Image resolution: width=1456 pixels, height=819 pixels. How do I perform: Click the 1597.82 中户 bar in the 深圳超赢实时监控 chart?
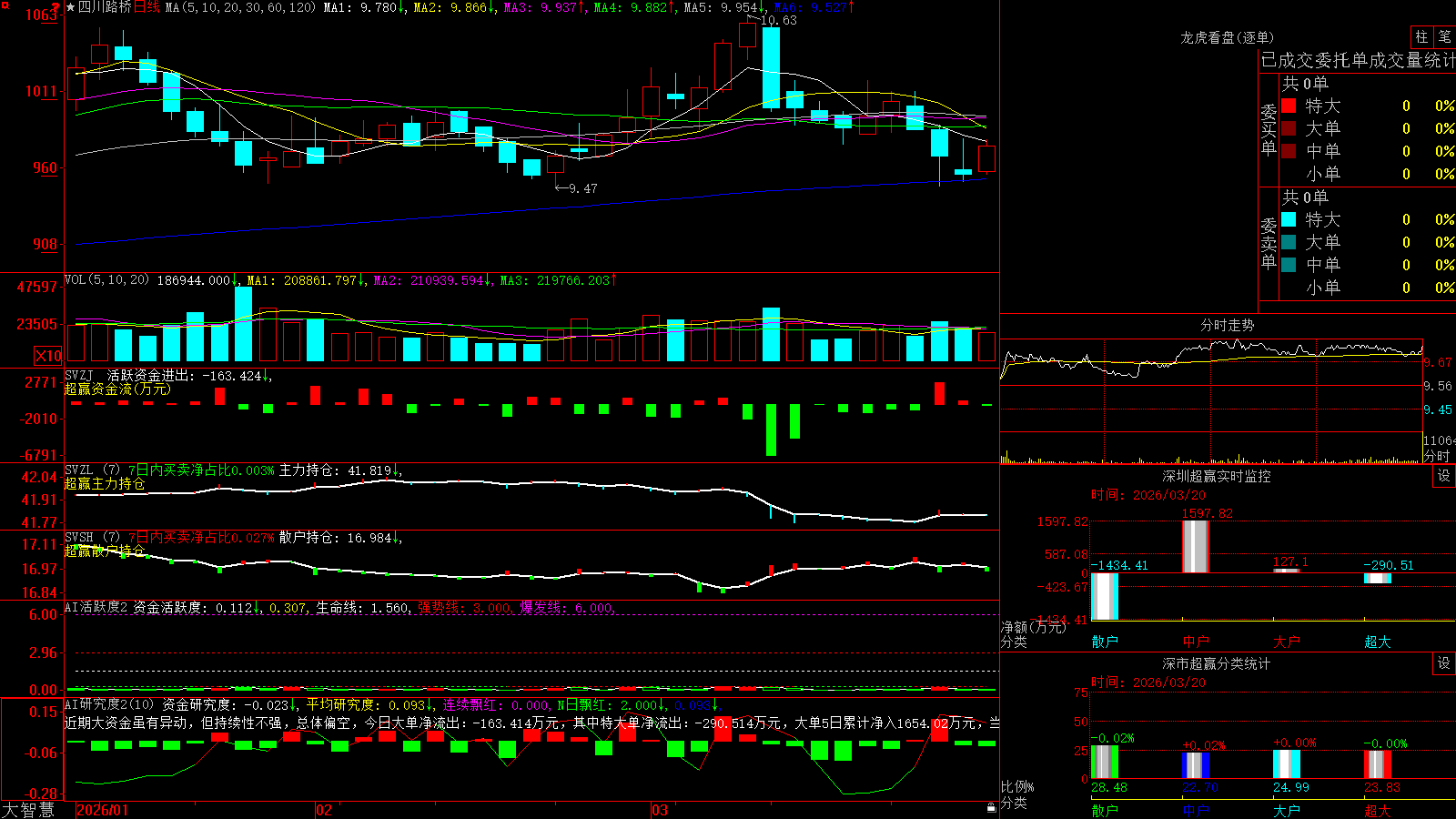coord(1196,546)
